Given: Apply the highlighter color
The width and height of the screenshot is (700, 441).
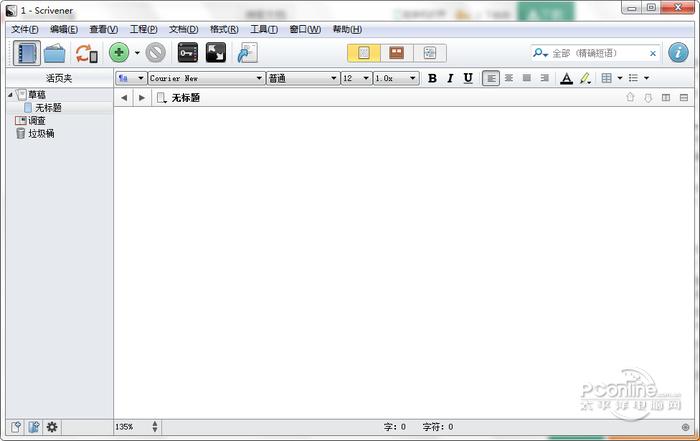Looking at the screenshot, I should click(x=585, y=79).
